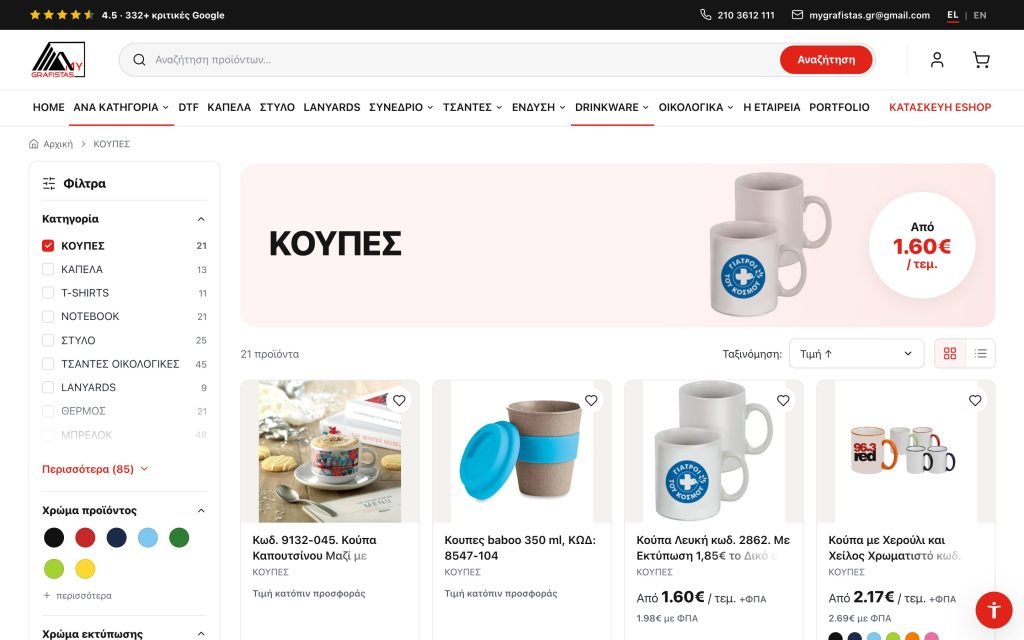Screen dimensions: 1024x640
Task: Add cappuccino mug Κωδ. 9132-045 to wishlist
Action: pyautogui.click(x=399, y=400)
